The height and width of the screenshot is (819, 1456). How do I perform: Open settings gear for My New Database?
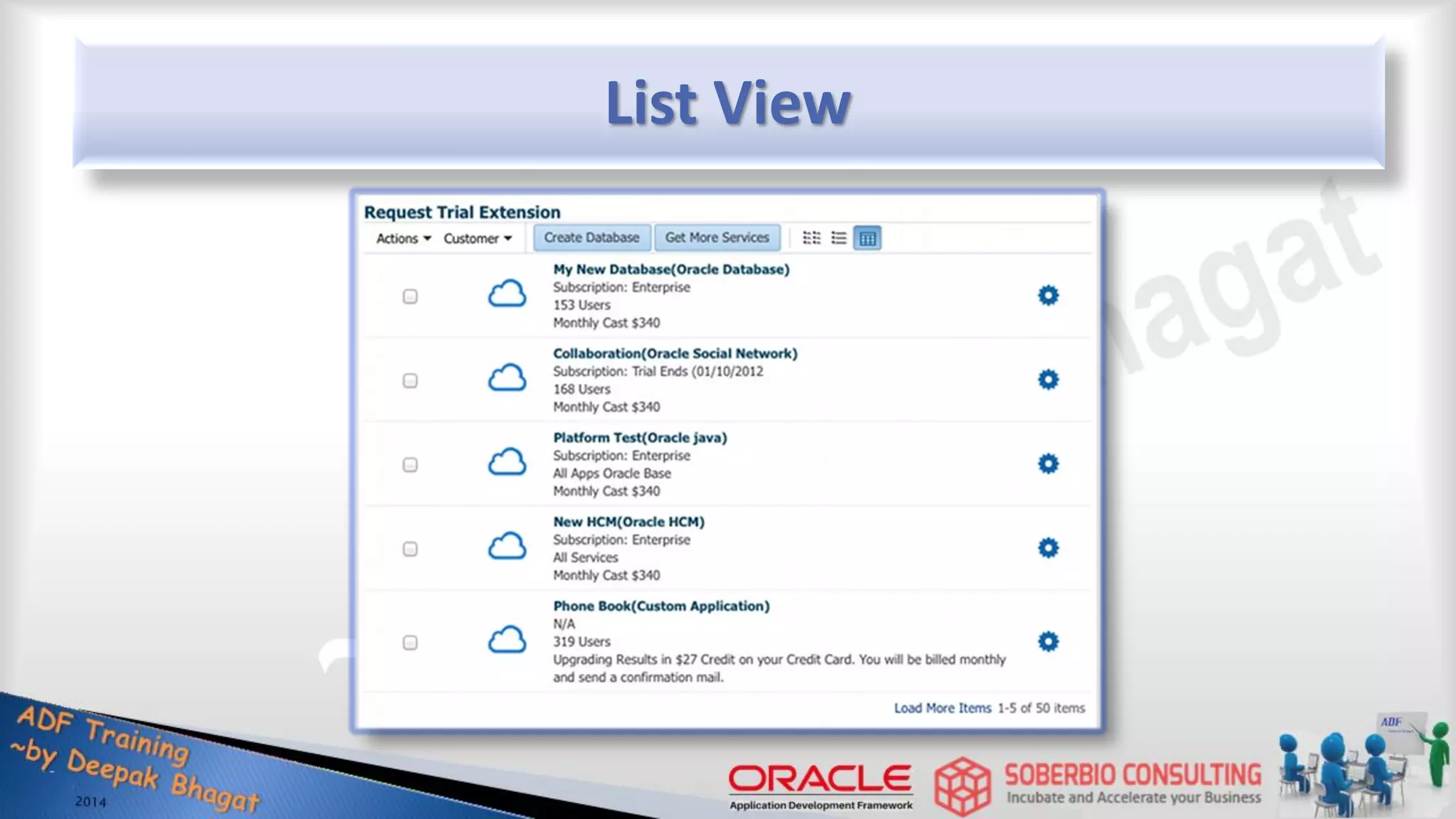coord(1048,295)
